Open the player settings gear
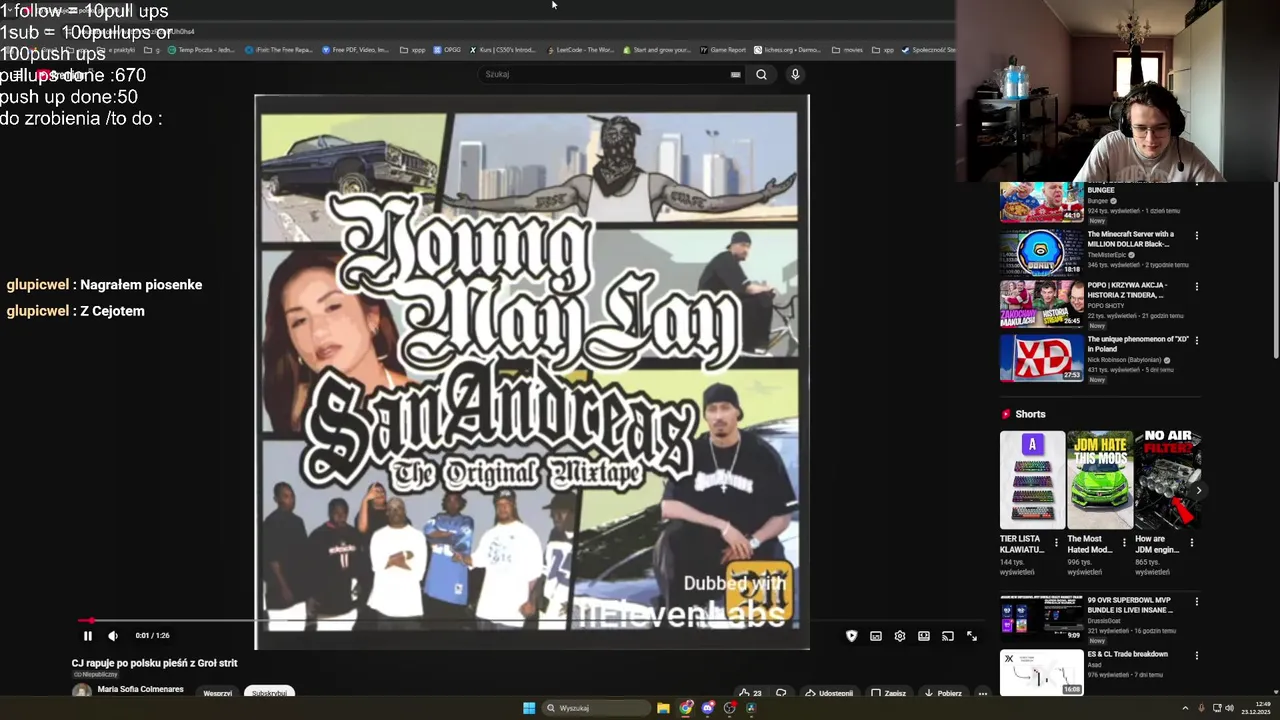The height and width of the screenshot is (720, 1280). 899,636
